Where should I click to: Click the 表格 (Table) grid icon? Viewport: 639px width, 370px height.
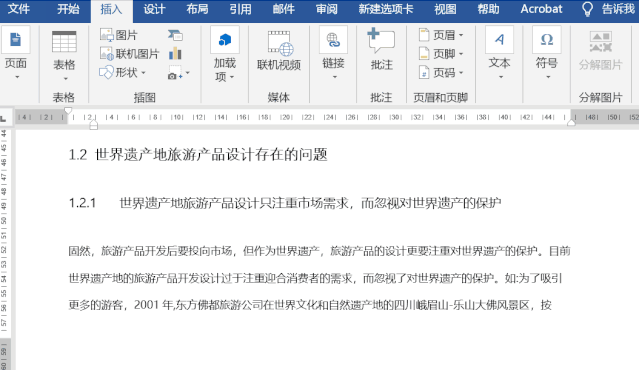[64, 42]
